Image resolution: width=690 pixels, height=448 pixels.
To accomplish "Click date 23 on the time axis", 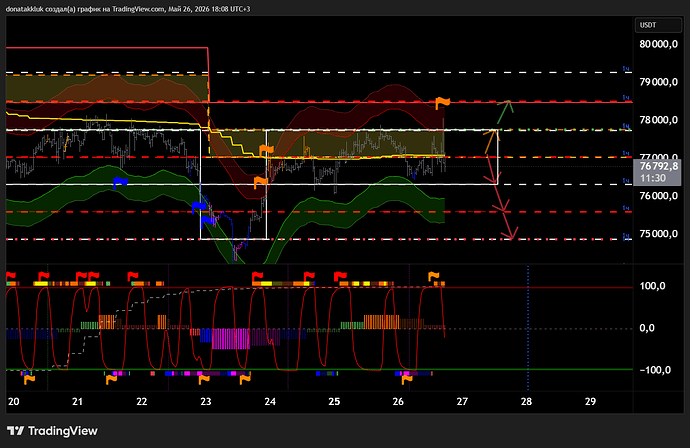I will tap(206, 401).
